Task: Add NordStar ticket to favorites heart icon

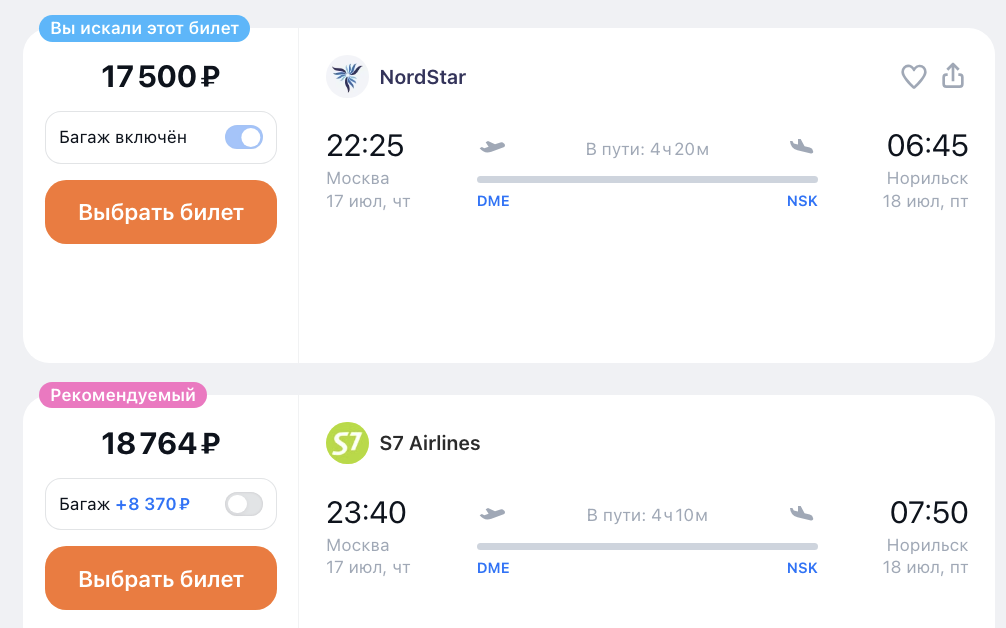Action: tap(914, 77)
